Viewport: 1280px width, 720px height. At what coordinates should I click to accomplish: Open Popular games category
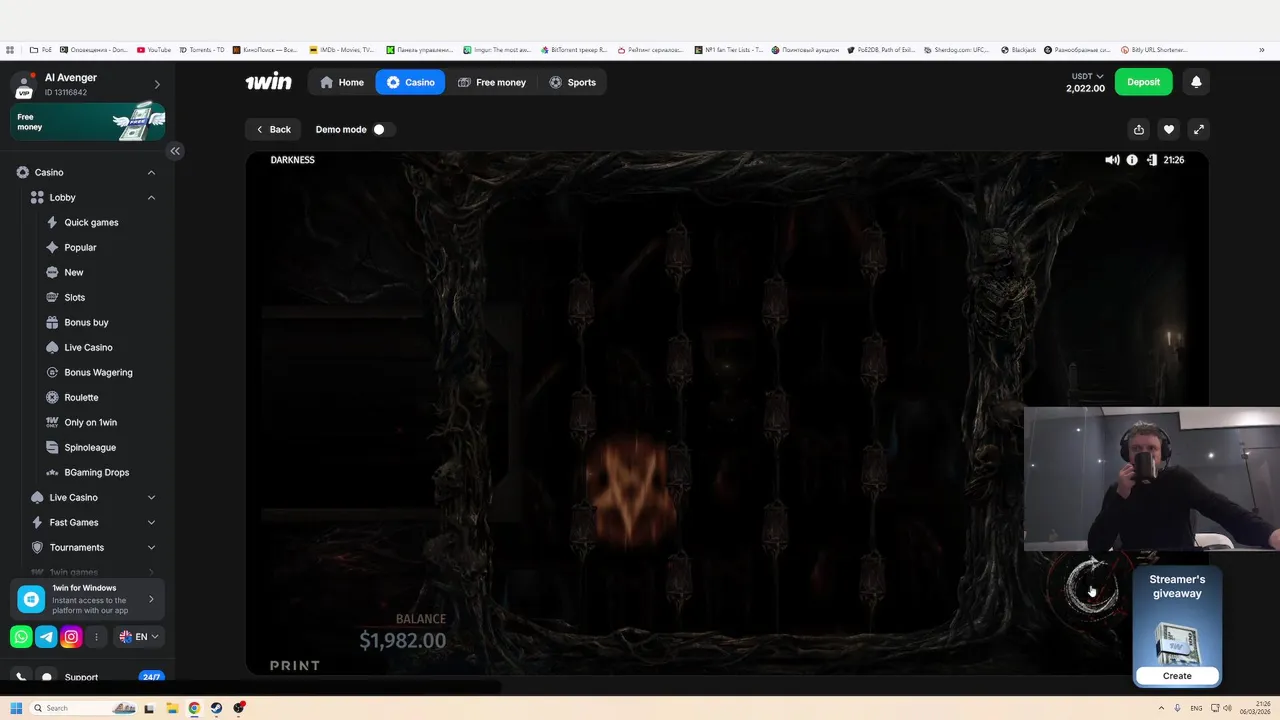80,247
